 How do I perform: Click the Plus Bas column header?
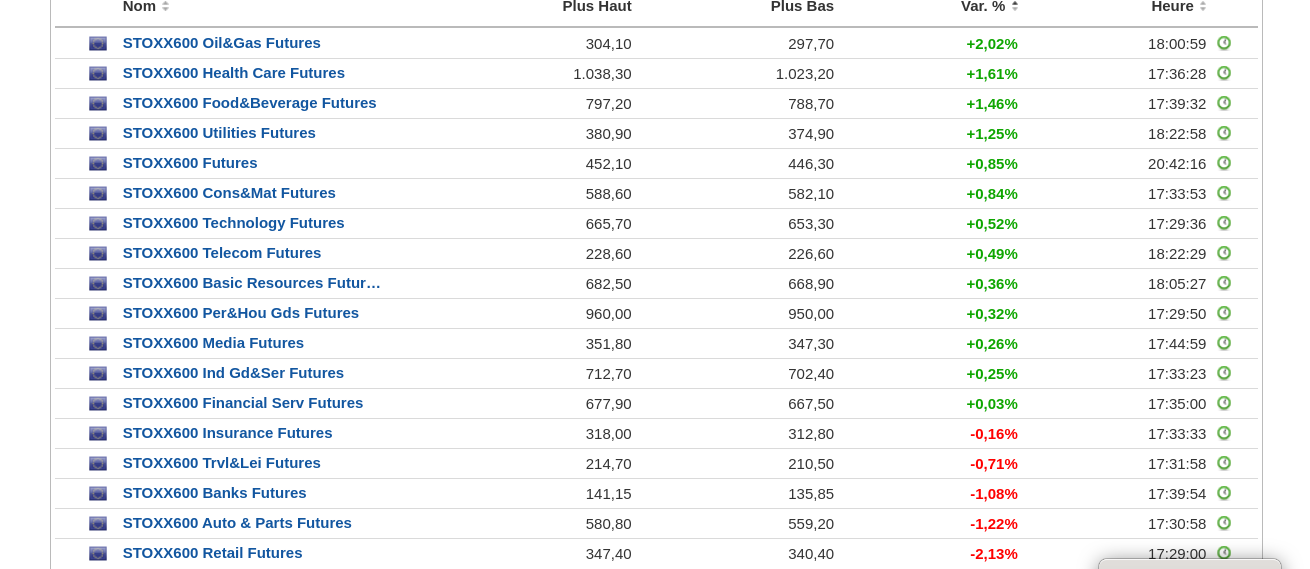[802, 7]
